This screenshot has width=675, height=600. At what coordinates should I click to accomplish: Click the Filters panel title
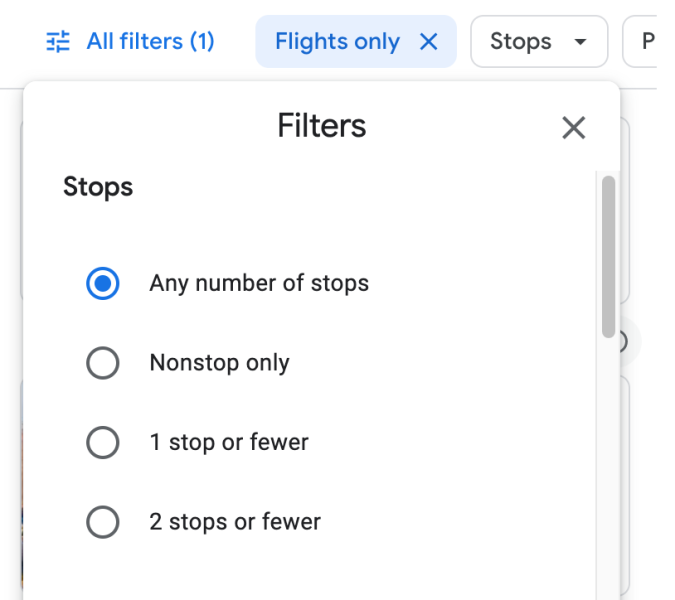[321, 127]
